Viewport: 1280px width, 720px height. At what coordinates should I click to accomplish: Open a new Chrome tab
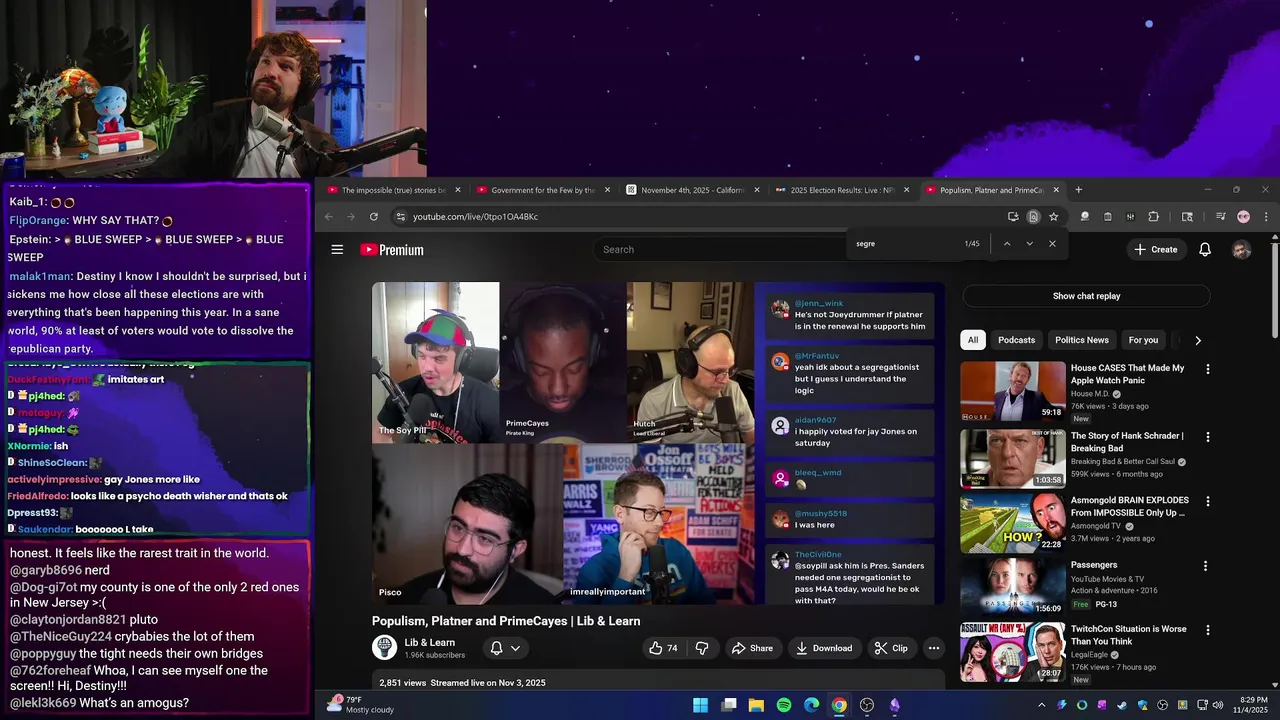1078,190
